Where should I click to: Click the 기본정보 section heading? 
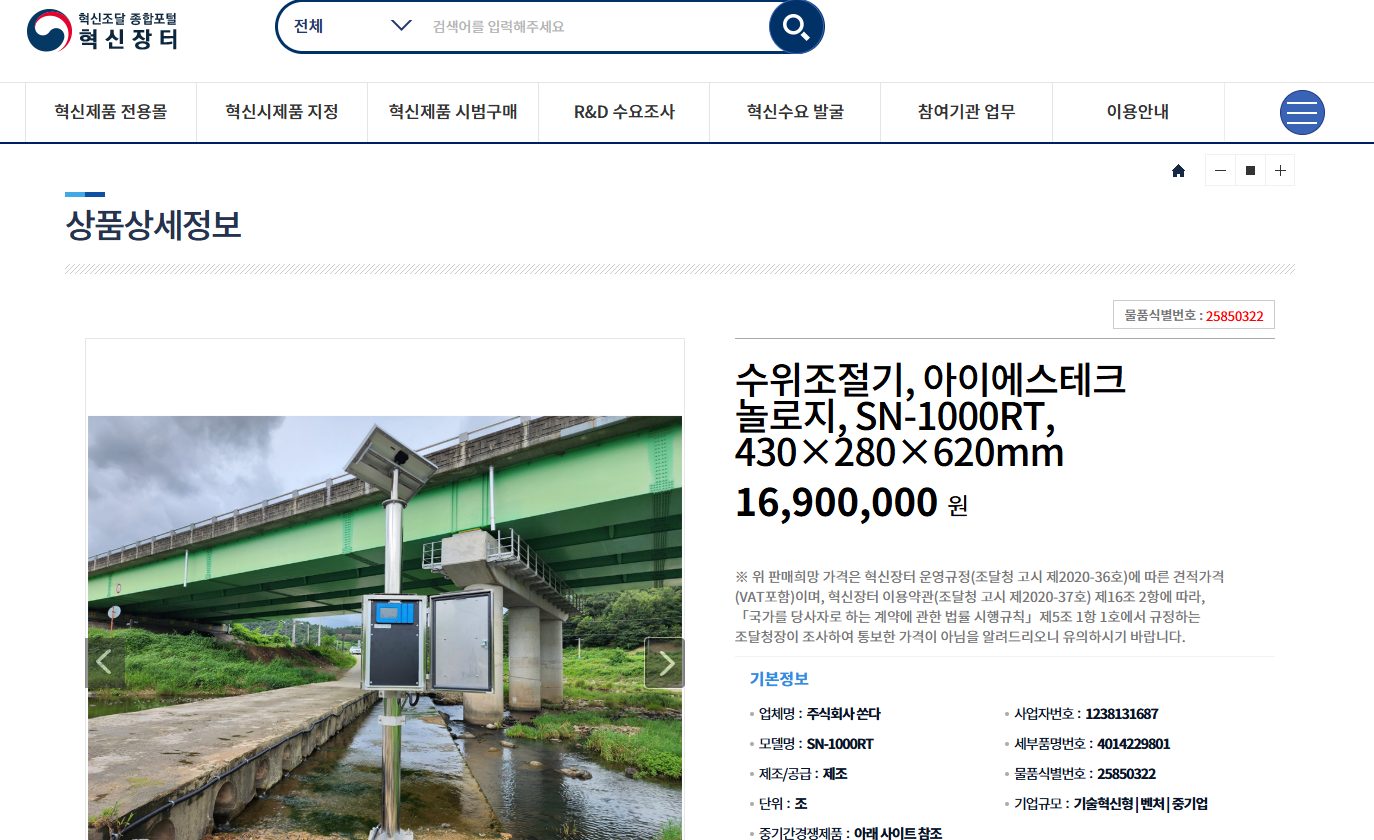point(779,679)
